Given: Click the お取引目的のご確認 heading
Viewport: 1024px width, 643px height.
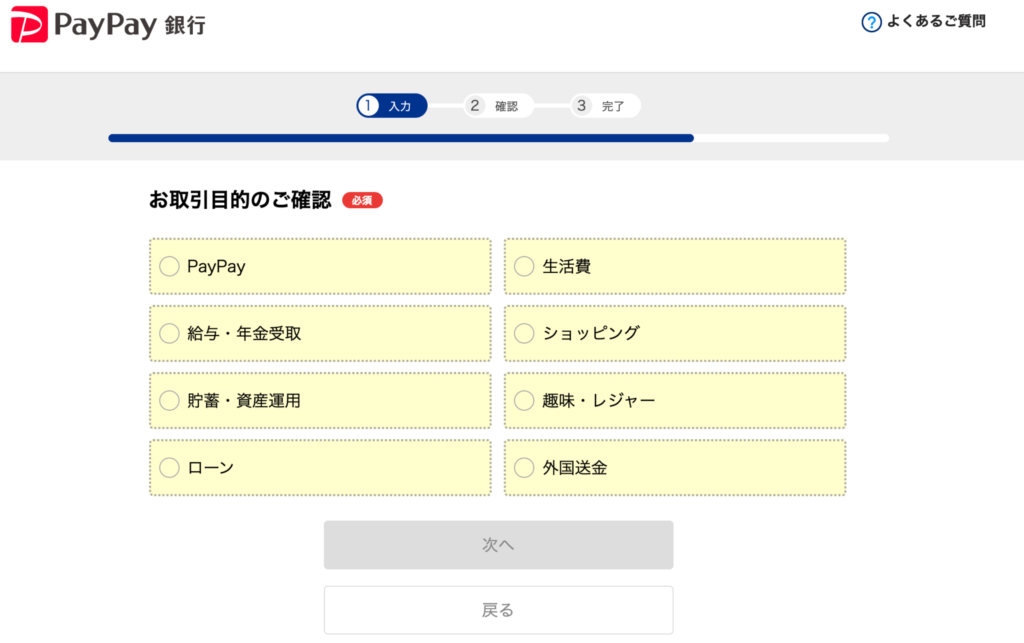Looking at the screenshot, I should pos(240,200).
